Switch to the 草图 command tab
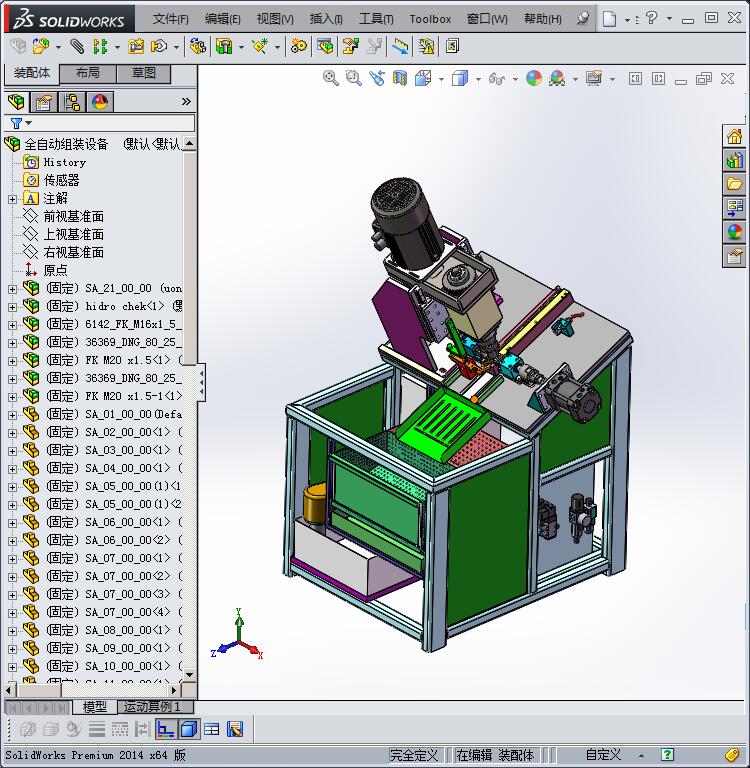This screenshot has width=750, height=768. pyautogui.click(x=144, y=73)
